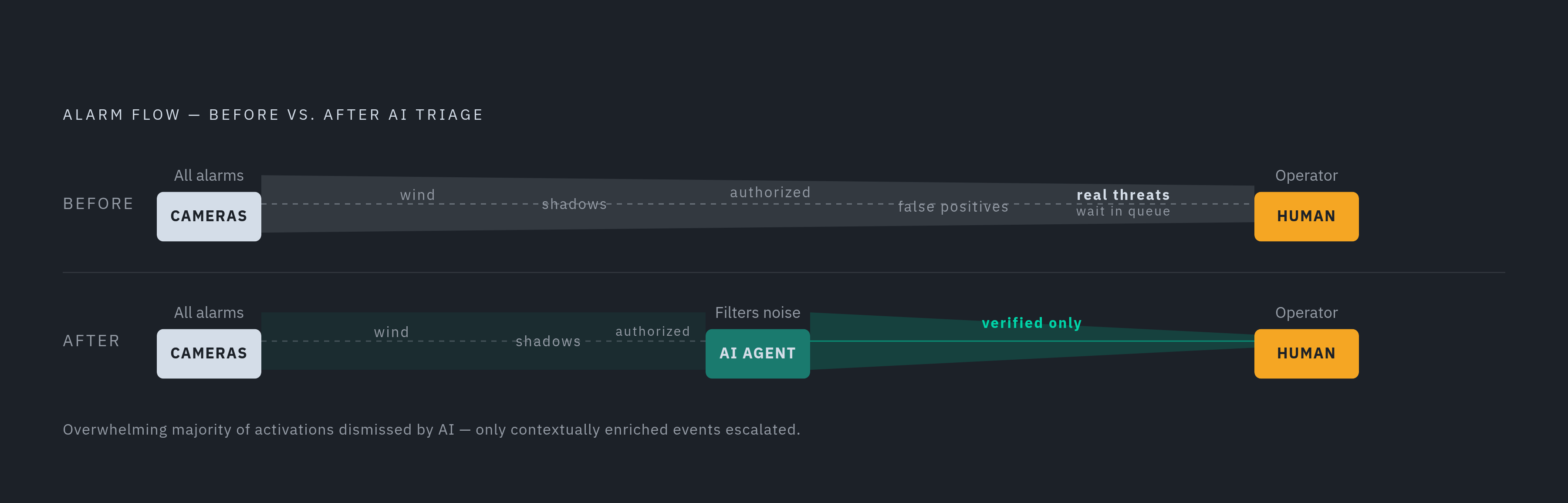Click 'All alarms' above the AFTER cameras
This screenshot has height=503, width=1568.
pyautogui.click(x=209, y=312)
